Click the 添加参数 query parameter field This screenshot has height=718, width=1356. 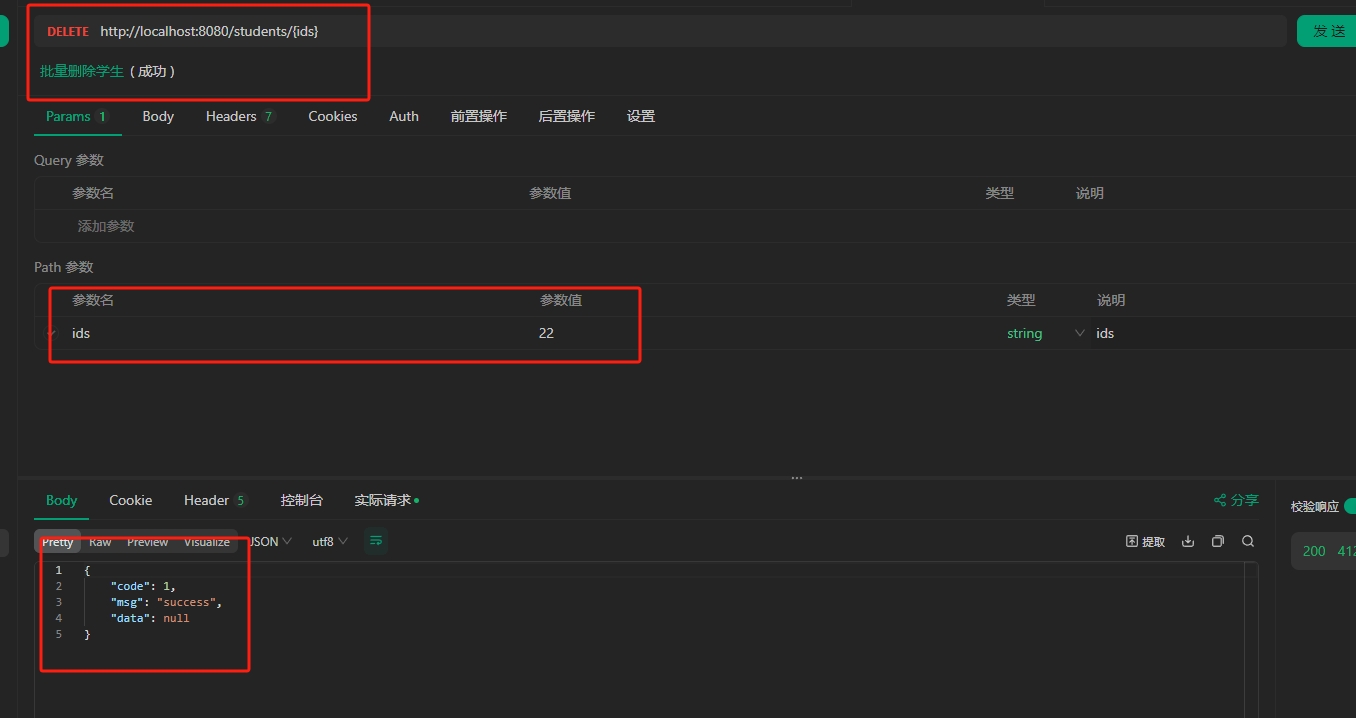point(106,226)
